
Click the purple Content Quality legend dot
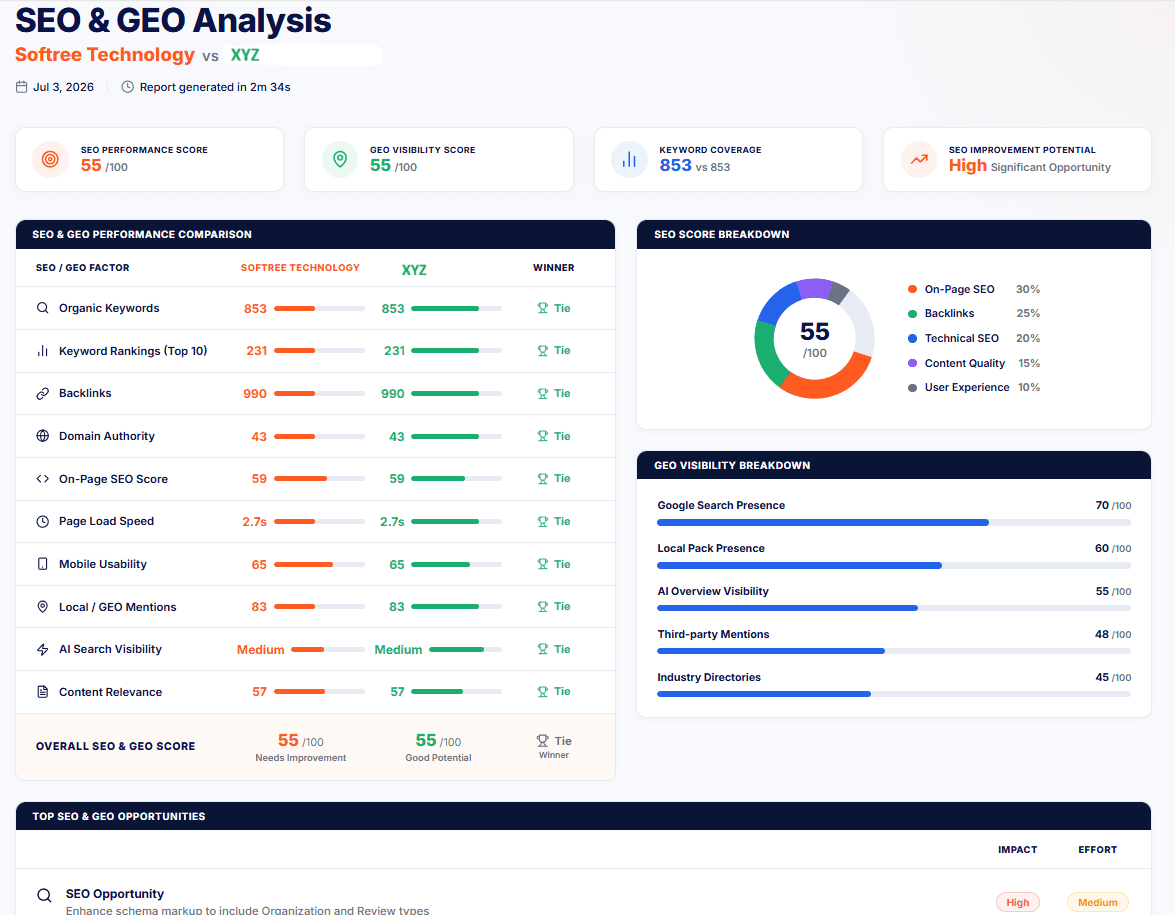[x=912, y=363]
